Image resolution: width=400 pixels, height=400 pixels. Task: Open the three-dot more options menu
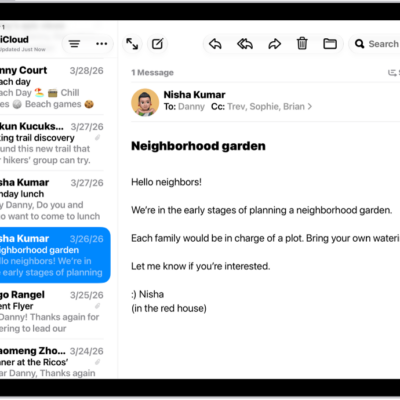click(x=101, y=44)
